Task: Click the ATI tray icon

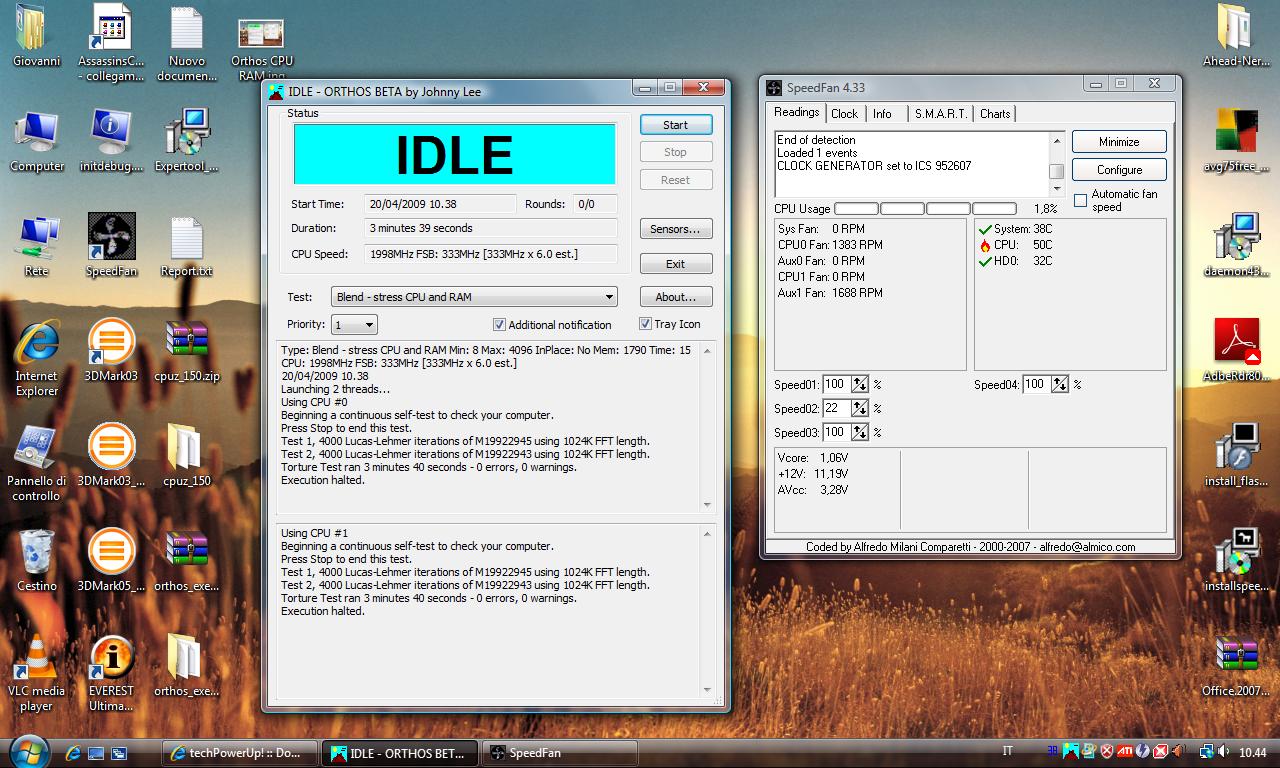Action: tap(1124, 751)
